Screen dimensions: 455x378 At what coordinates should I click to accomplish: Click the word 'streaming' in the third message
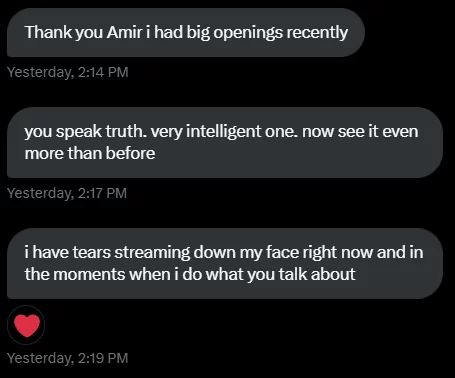pos(152,253)
